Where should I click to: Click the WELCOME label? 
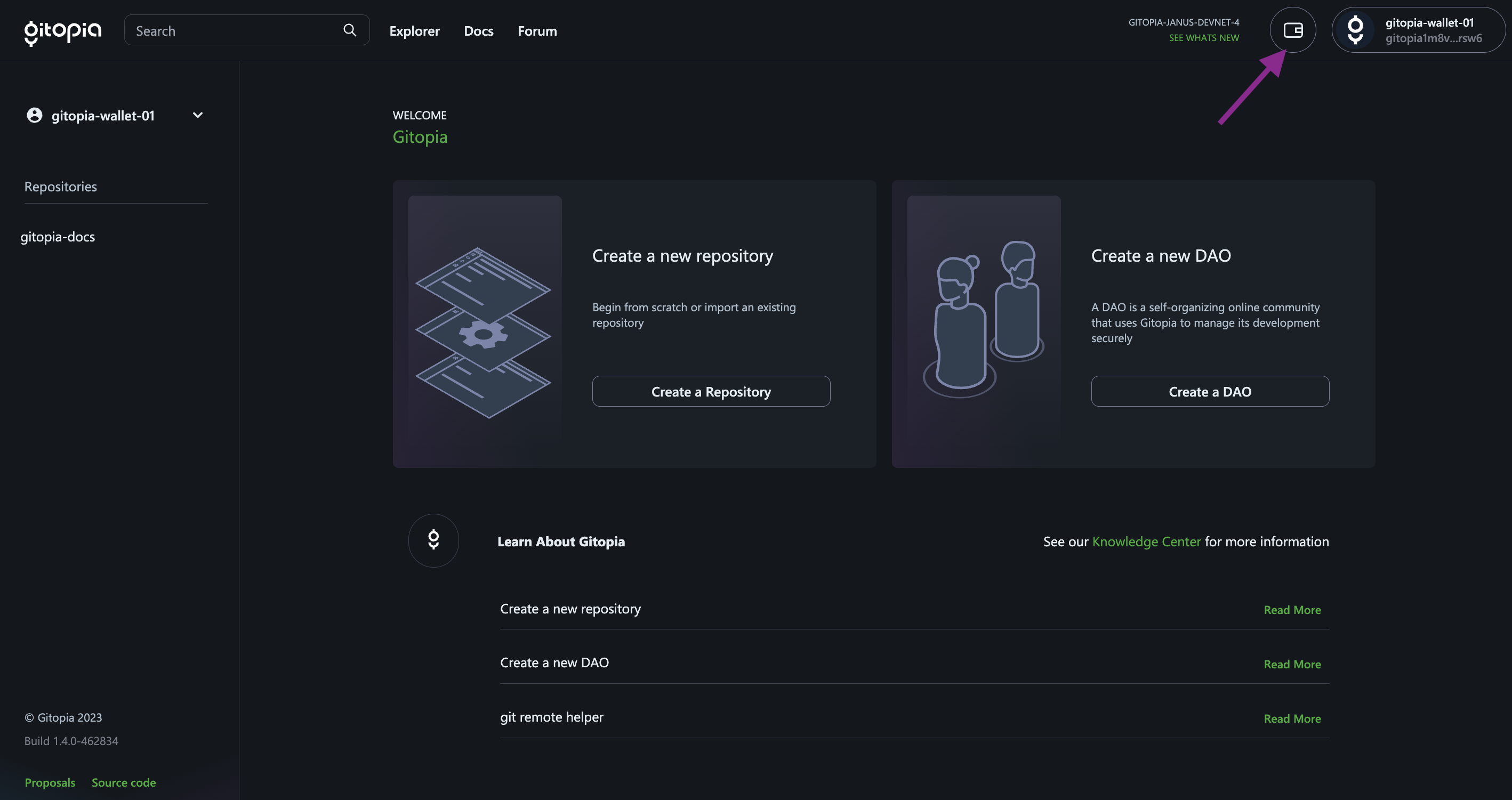(420, 115)
